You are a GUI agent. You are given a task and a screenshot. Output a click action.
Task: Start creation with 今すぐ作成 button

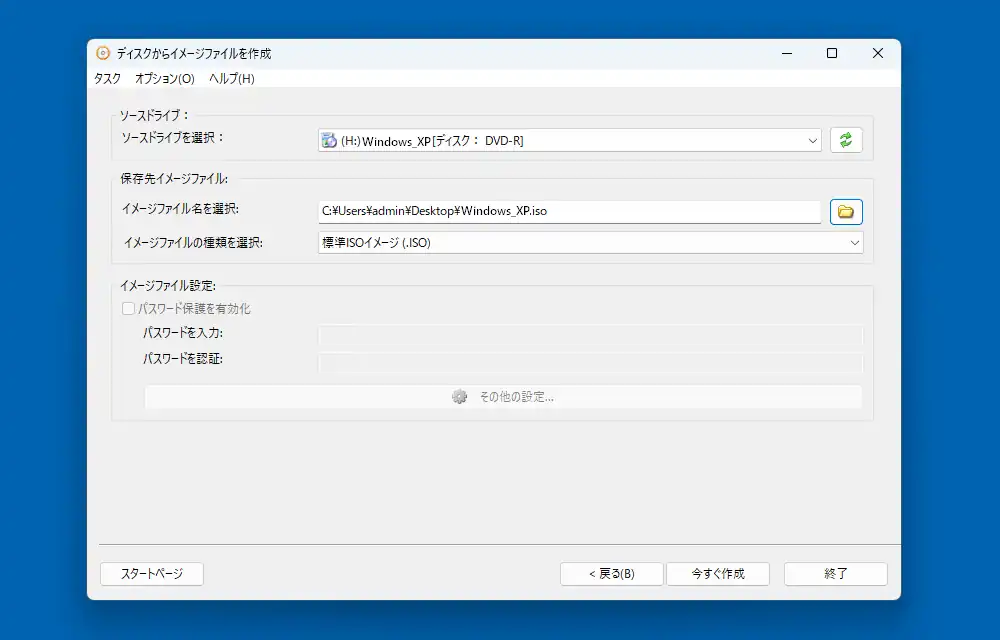[x=718, y=574]
